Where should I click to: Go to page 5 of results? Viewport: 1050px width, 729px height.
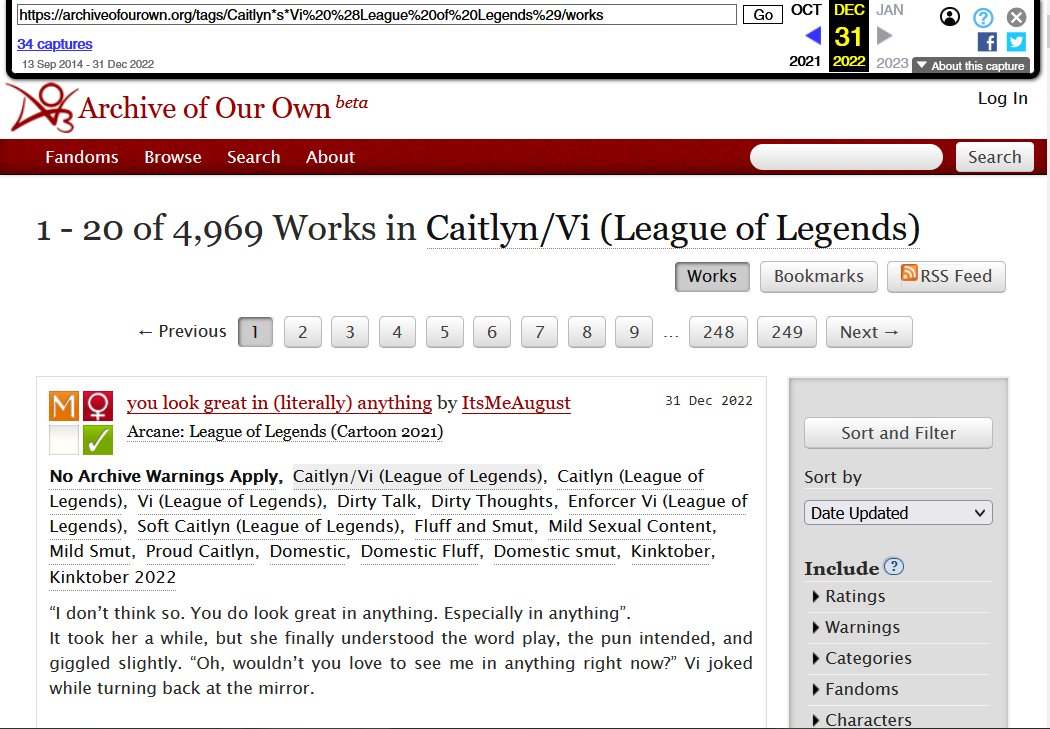point(445,332)
